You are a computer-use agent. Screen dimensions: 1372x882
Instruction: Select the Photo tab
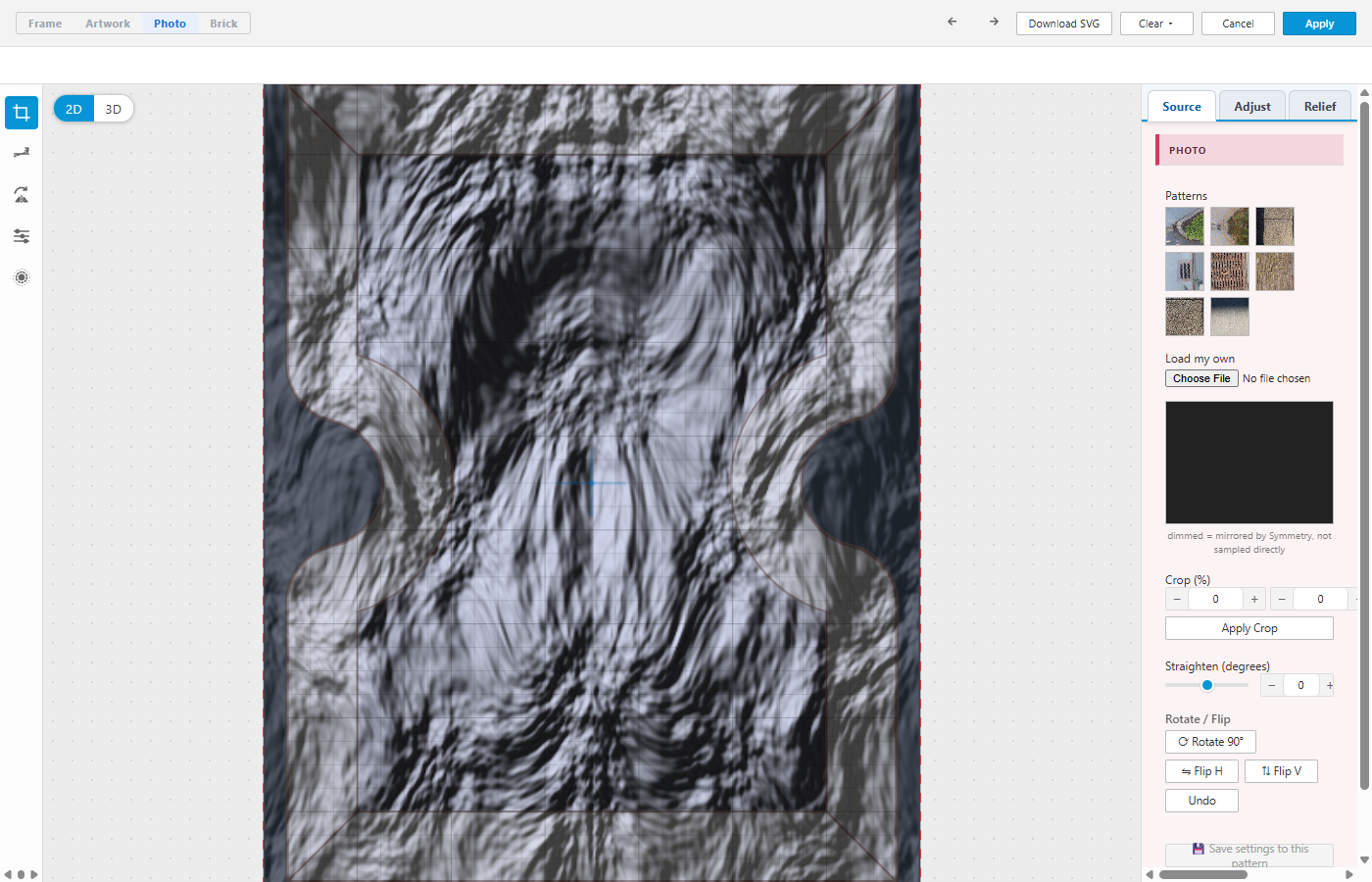tap(170, 24)
